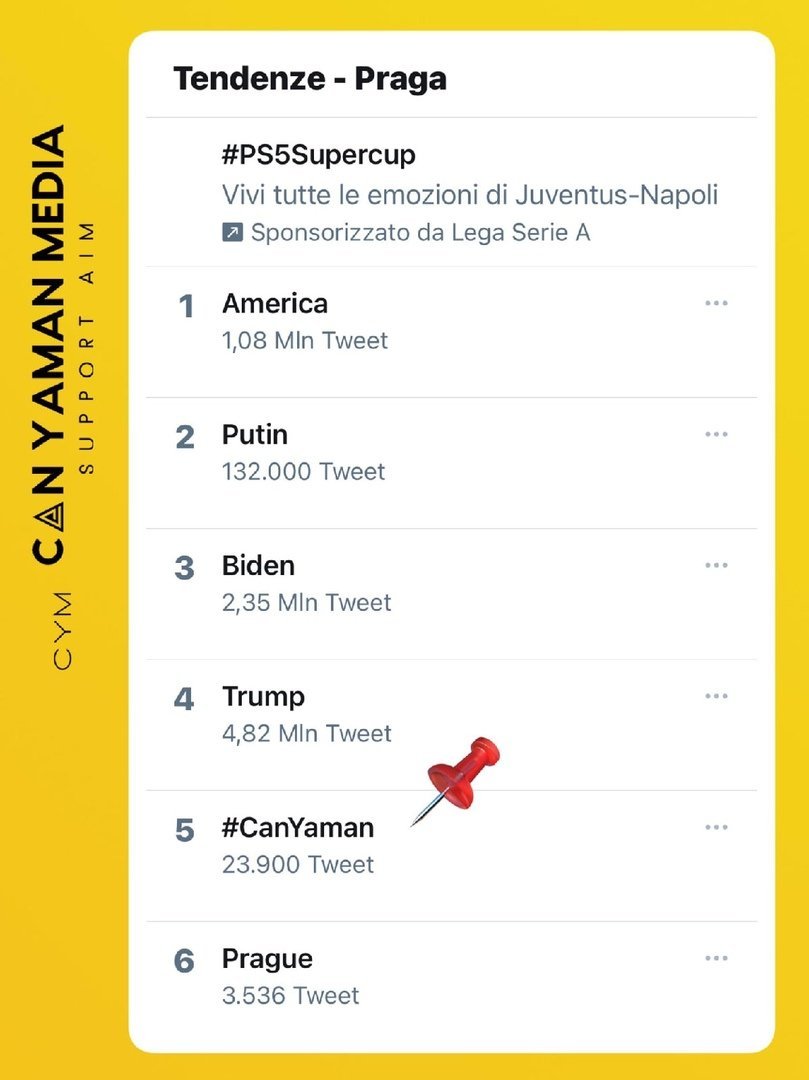Click the Tendenze - Praga header
The height and width of the screenshot is (1080, 809).
coord(310,78)
